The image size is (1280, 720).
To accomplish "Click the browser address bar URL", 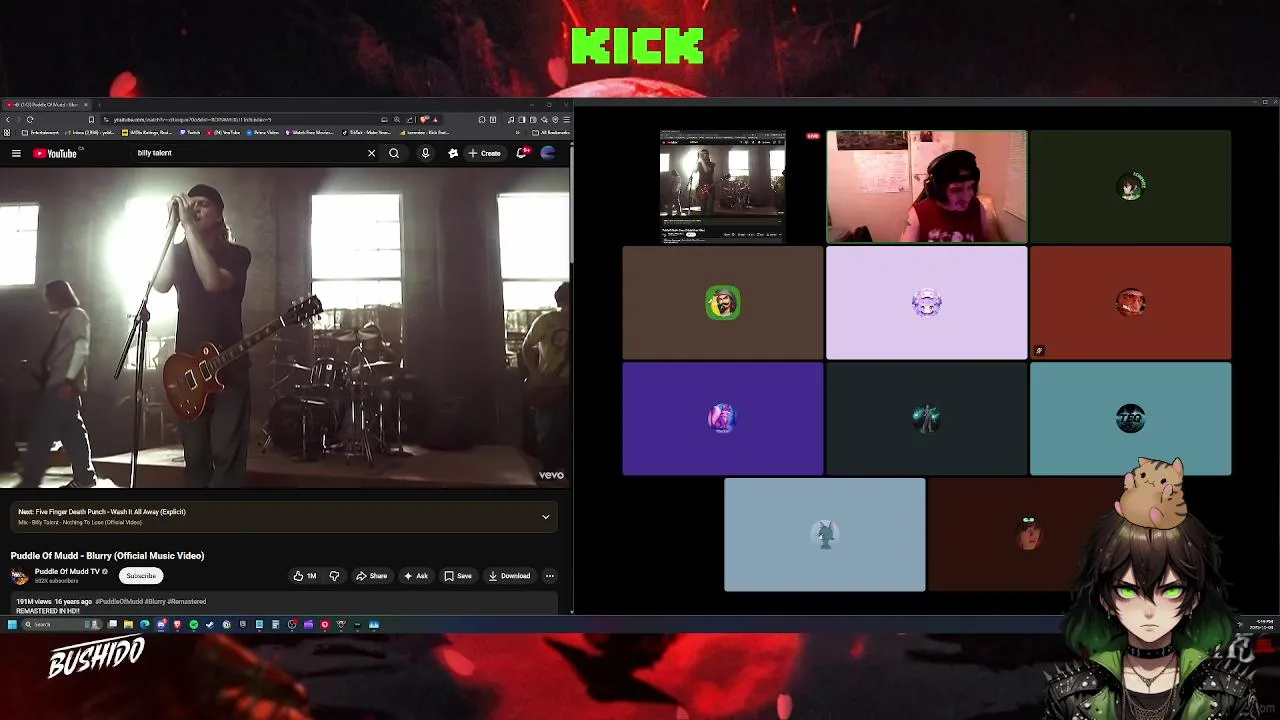I will 190,120.
